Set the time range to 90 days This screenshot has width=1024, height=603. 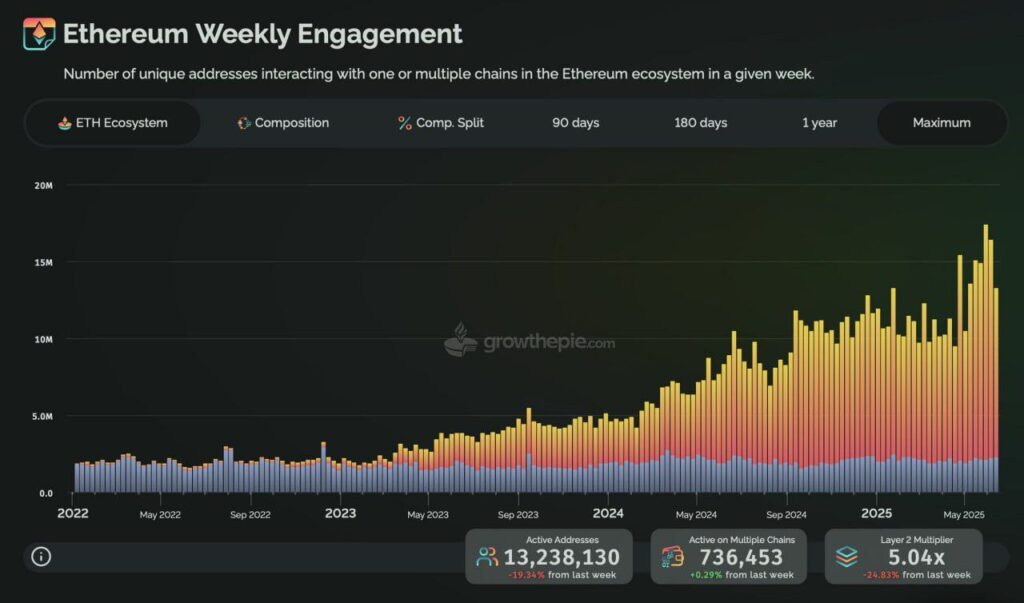(x=575, y=123)
